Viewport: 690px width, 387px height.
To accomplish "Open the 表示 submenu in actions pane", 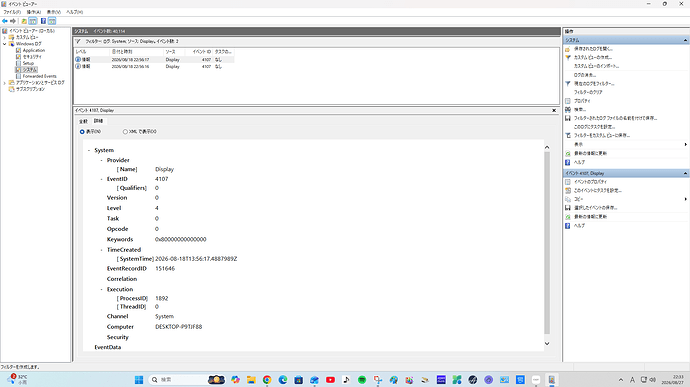I will pos(626,144).
